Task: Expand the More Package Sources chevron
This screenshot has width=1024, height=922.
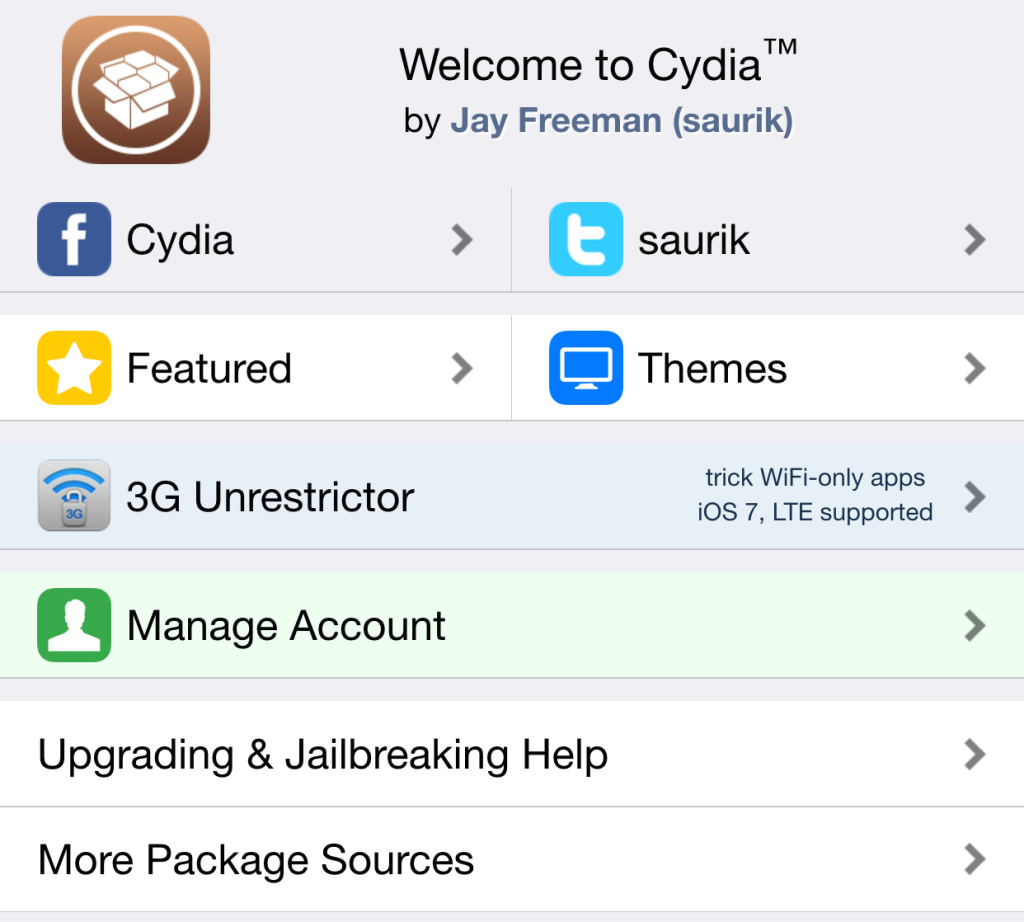Action: tap(973, 858)
